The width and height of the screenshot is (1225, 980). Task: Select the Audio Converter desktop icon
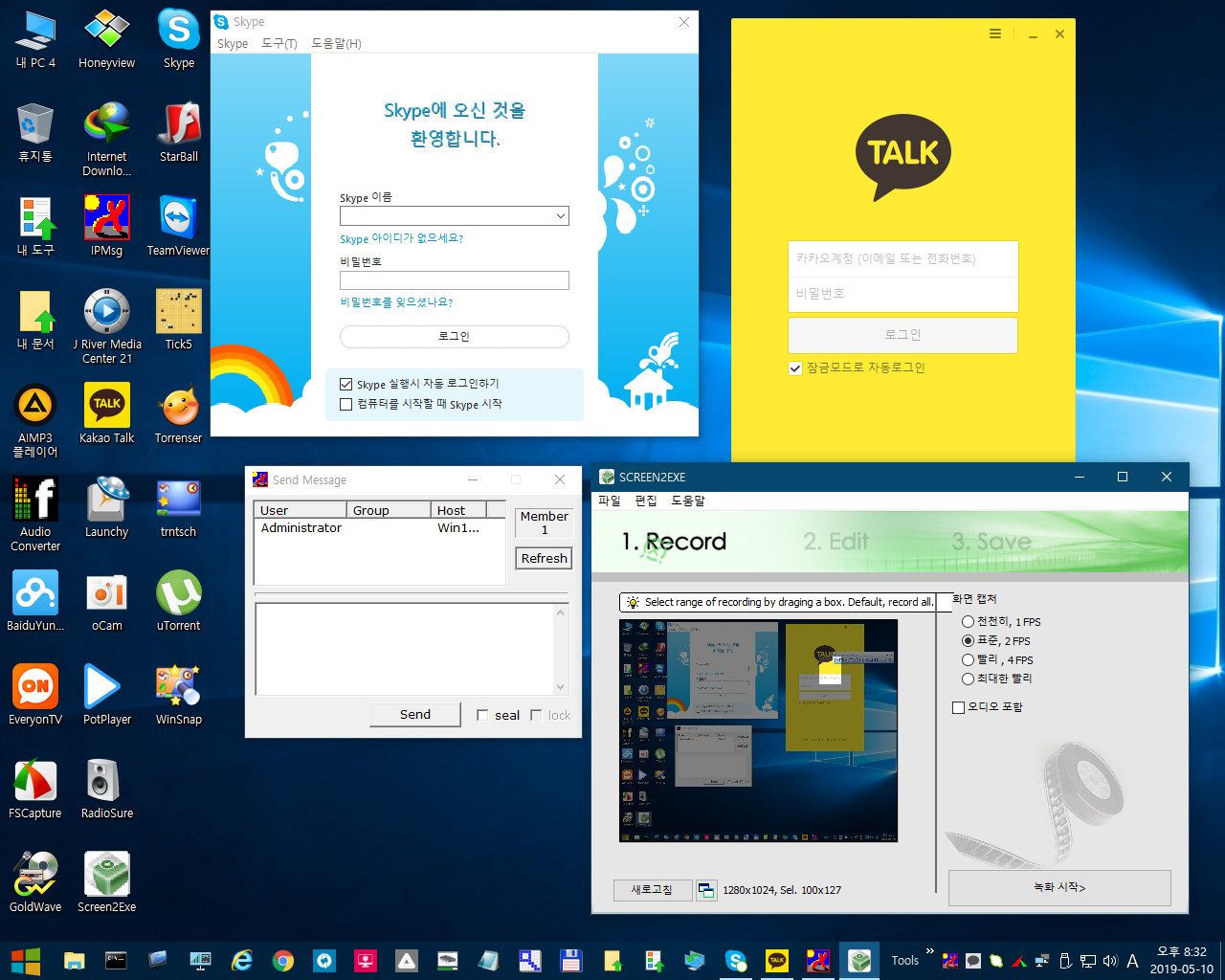pyautogui.click(x=35, y=515)
